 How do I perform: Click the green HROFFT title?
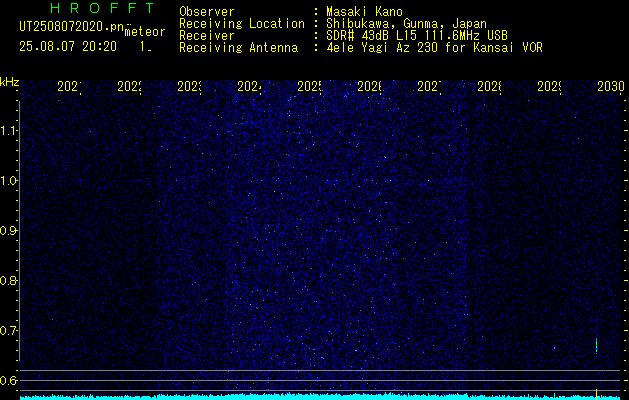click(x=103, y=8)
